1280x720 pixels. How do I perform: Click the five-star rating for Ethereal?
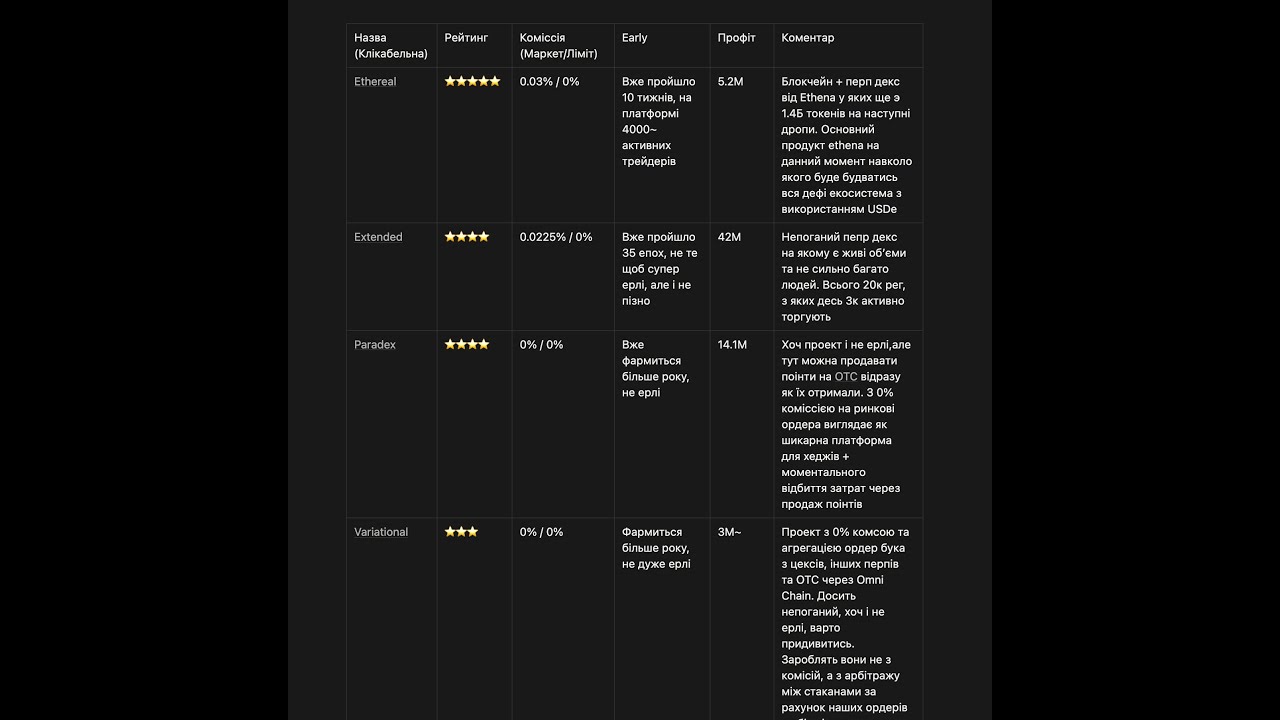pyautogui.click(x=472, y=82)
